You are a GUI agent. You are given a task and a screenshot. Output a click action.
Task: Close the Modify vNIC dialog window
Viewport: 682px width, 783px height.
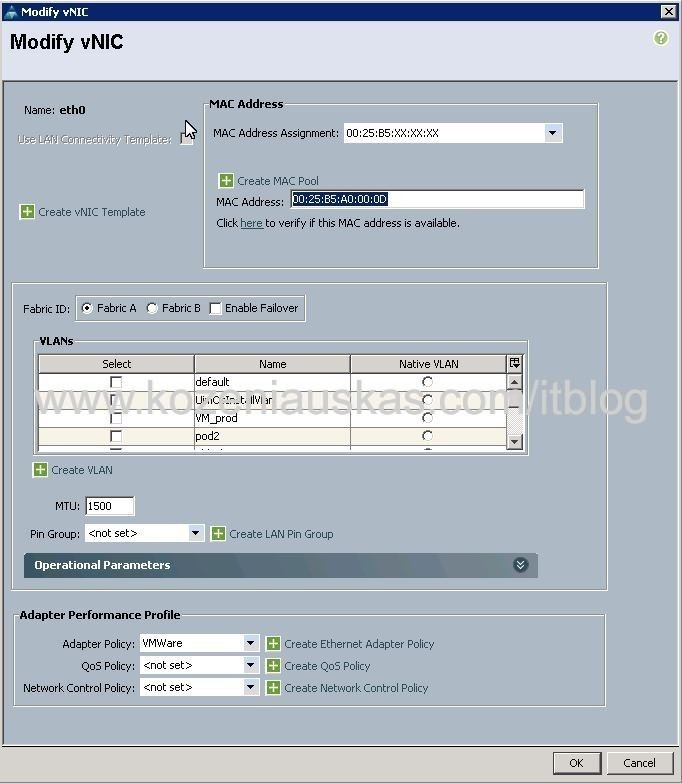pos(669,11)
